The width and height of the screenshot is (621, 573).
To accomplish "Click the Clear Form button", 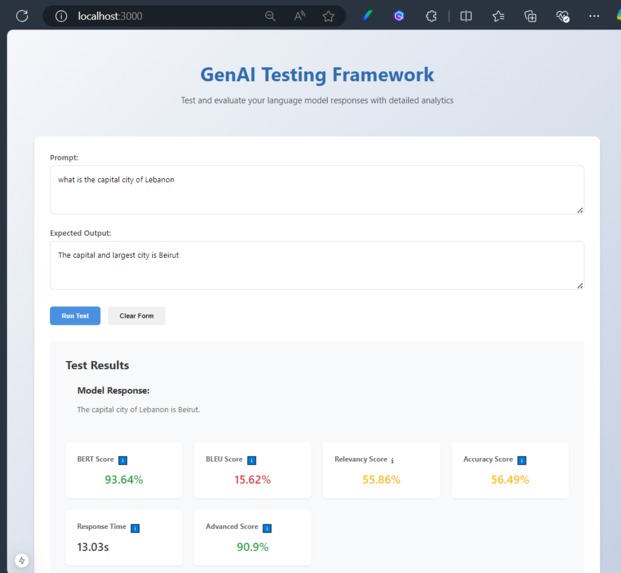I will [x=137, y=316].
